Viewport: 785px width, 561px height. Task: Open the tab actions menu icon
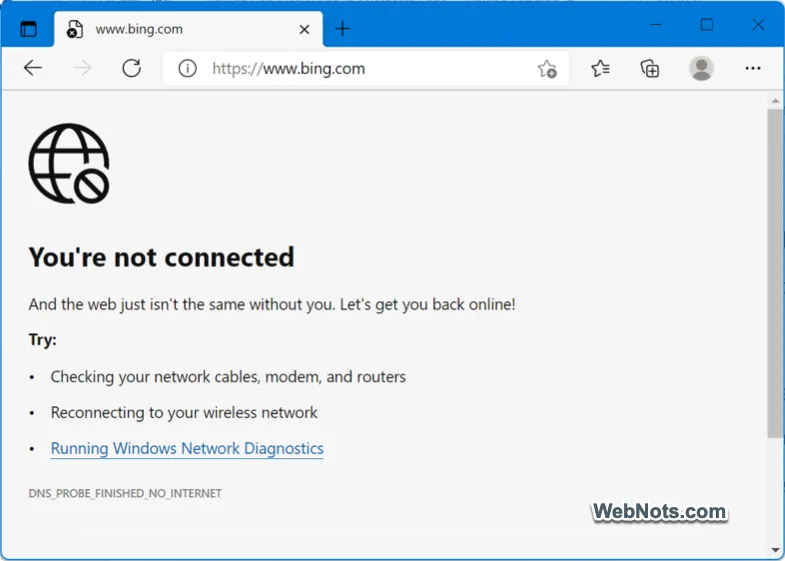(x=29, y=29)
